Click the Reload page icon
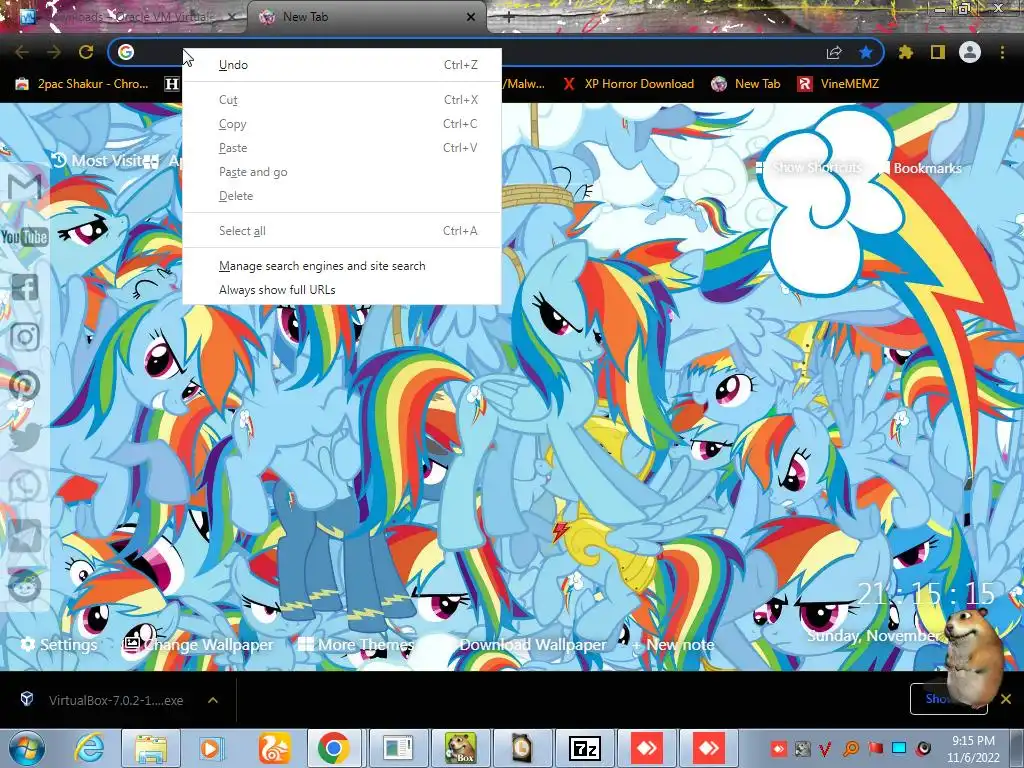1024x768 pixels. 86,52
